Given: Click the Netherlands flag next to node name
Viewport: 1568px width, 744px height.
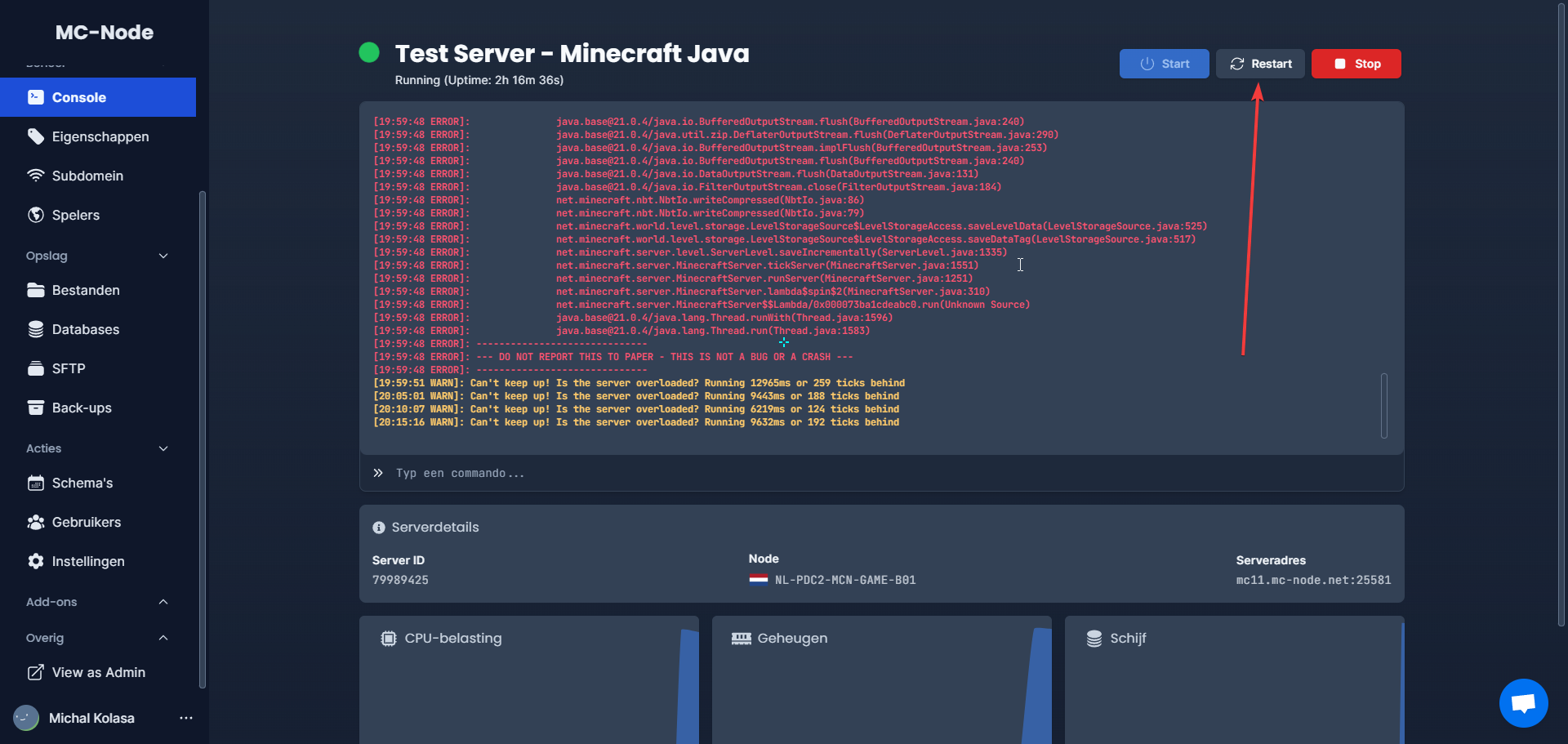Looking at the screenshot, I should tap(759, 580).
